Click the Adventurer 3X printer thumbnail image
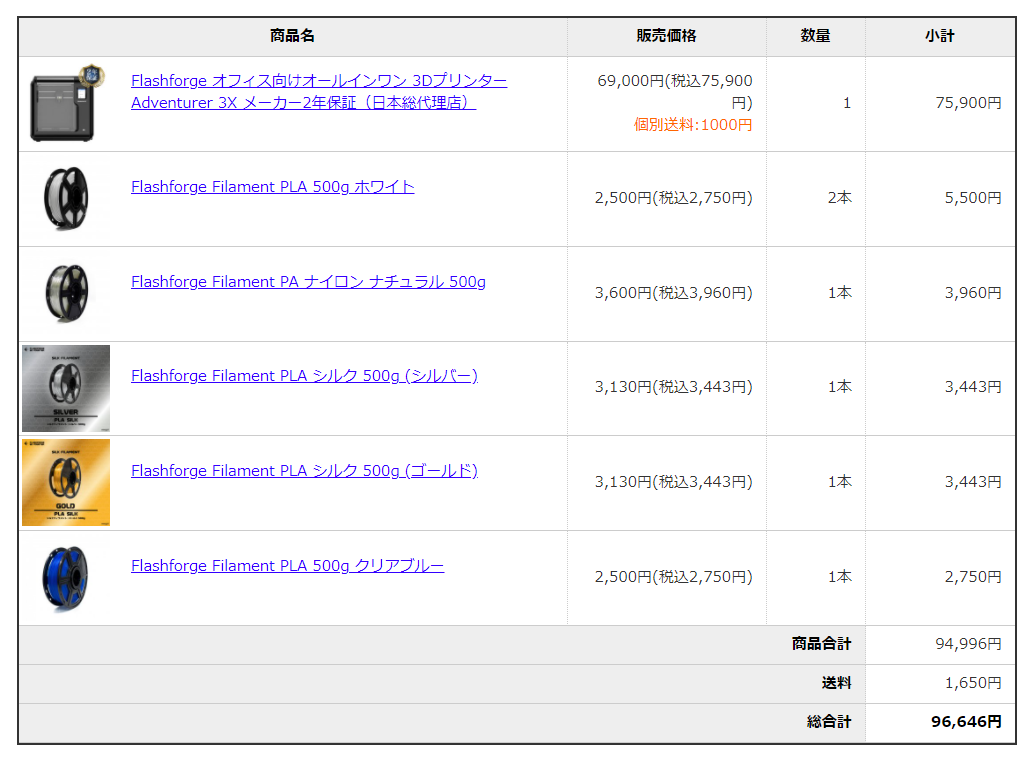Image resolution: width=1036 pixels, height=761 pixels. [x=65, y=104]
